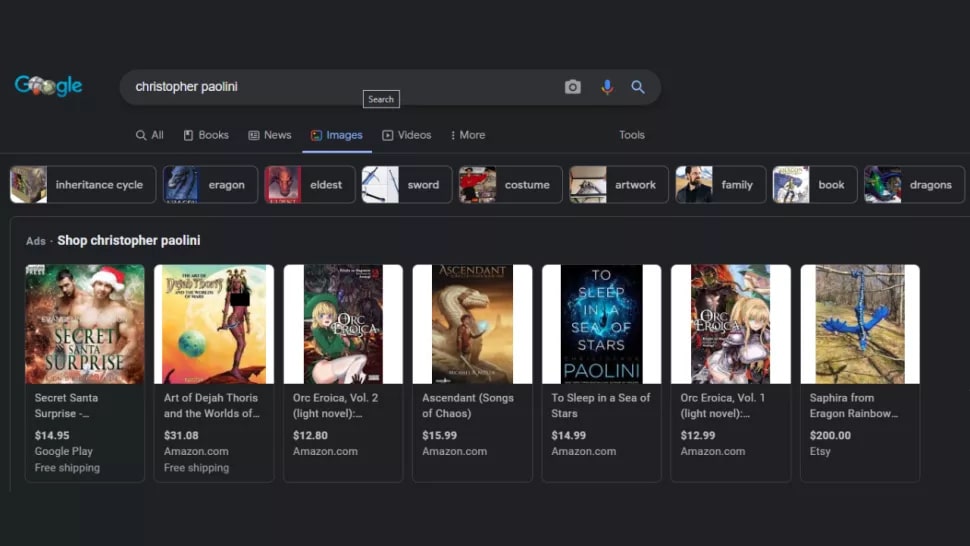Switch to the Books tab
This screenshot has height=546, width=970.
tap(206, 135)
